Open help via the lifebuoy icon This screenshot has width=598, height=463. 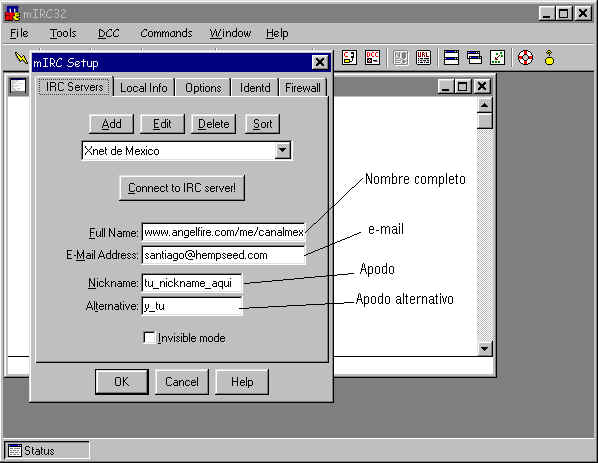(525, 58)
